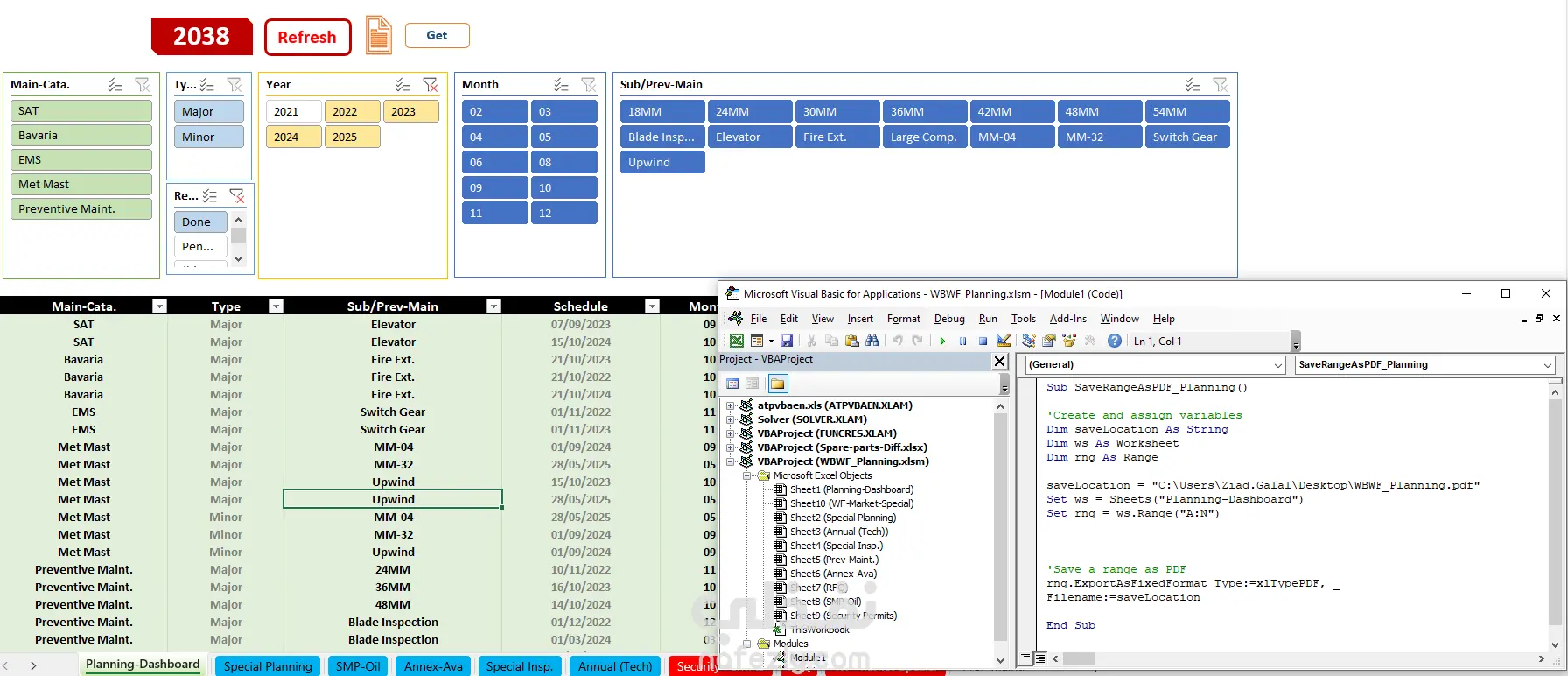Open the Object Browser icon
This screenshot has height=676, width=1568.
coord(1069,342)
